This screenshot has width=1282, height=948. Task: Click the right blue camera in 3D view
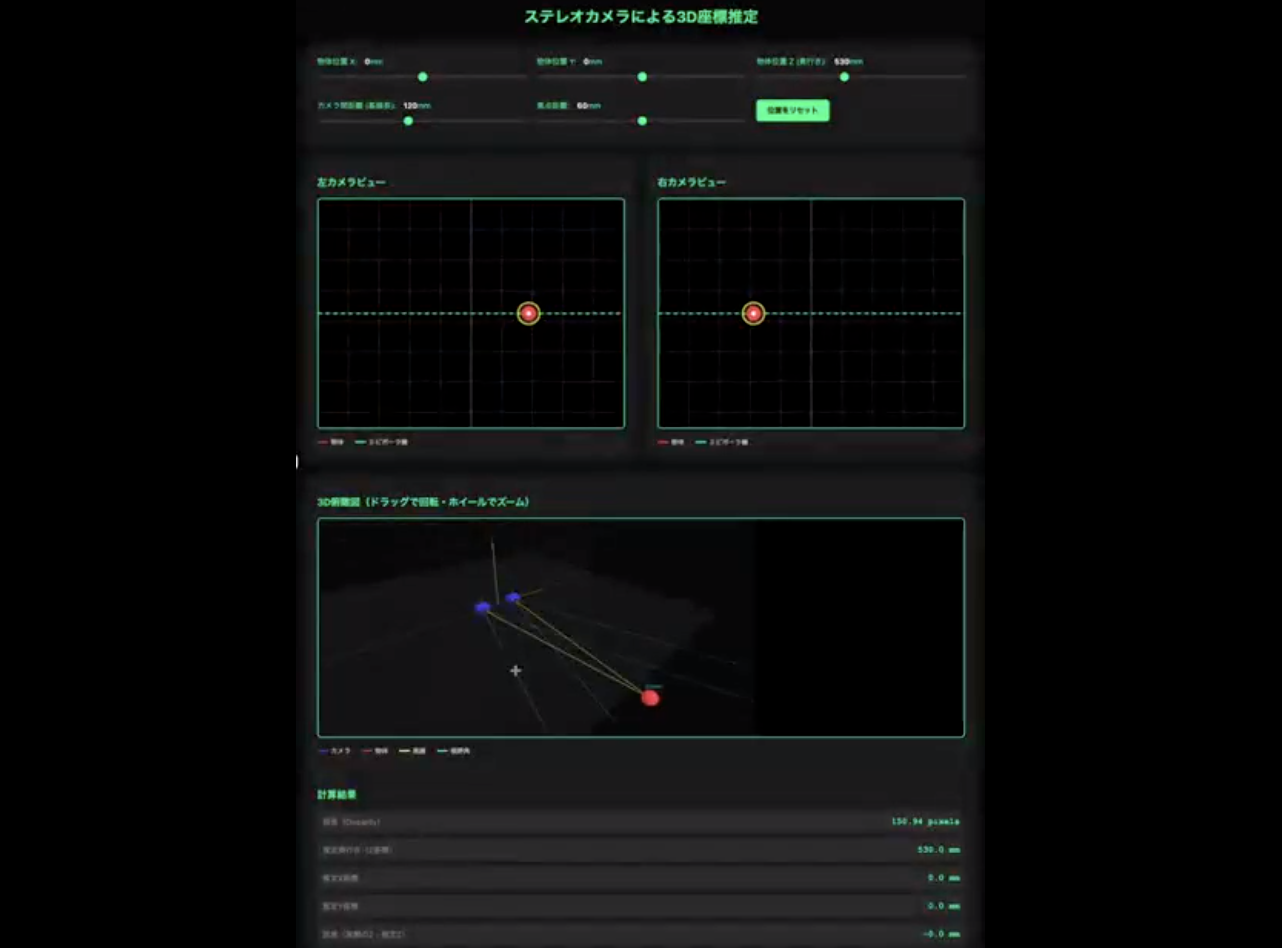(x=513, y=597)
